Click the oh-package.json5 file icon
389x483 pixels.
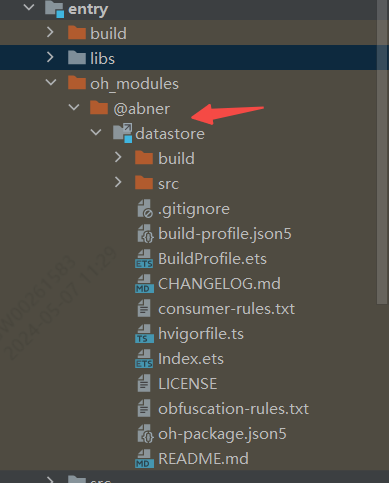[x=145, y=433]
